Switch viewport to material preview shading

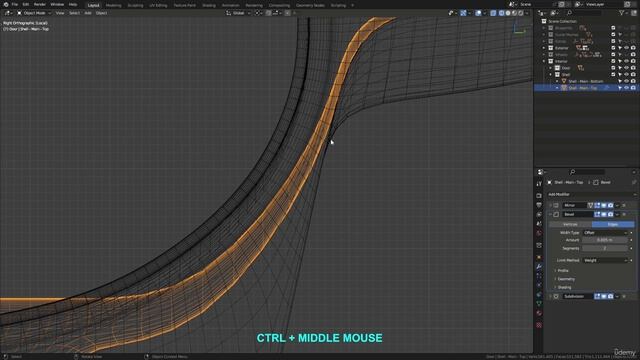(514, 13)
